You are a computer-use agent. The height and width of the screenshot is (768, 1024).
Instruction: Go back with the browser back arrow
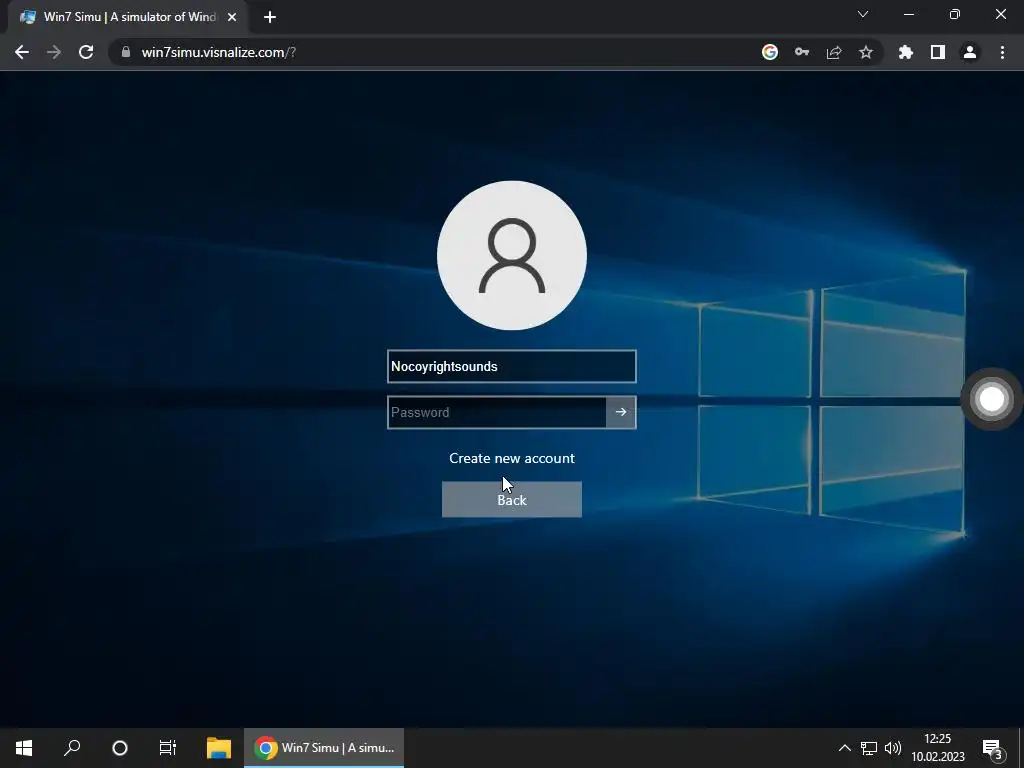[x=22, y=52]
